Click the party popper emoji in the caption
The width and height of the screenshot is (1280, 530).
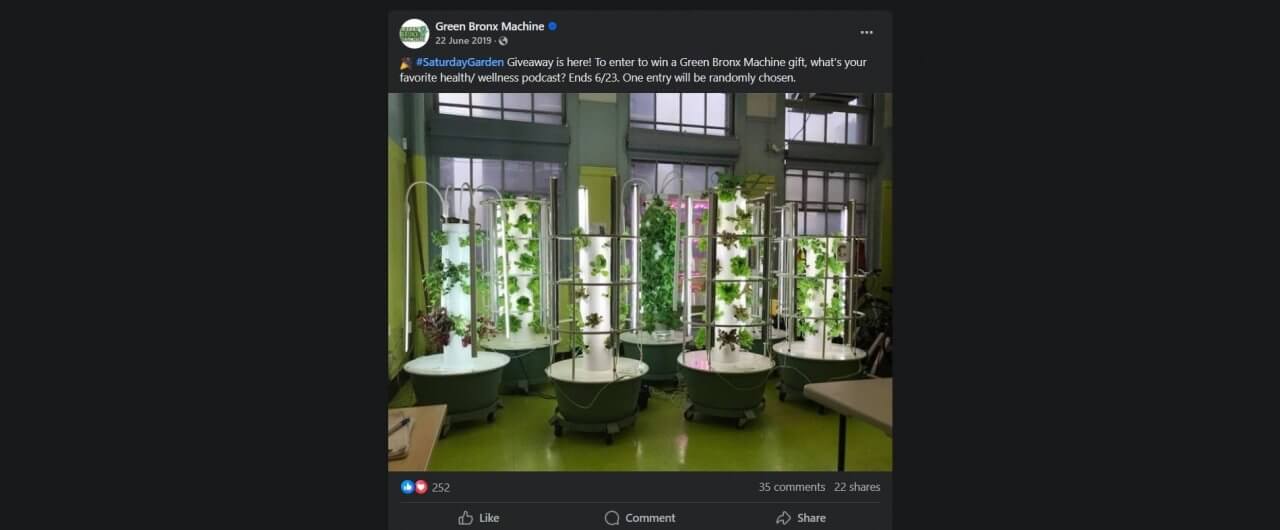(406, 62)
